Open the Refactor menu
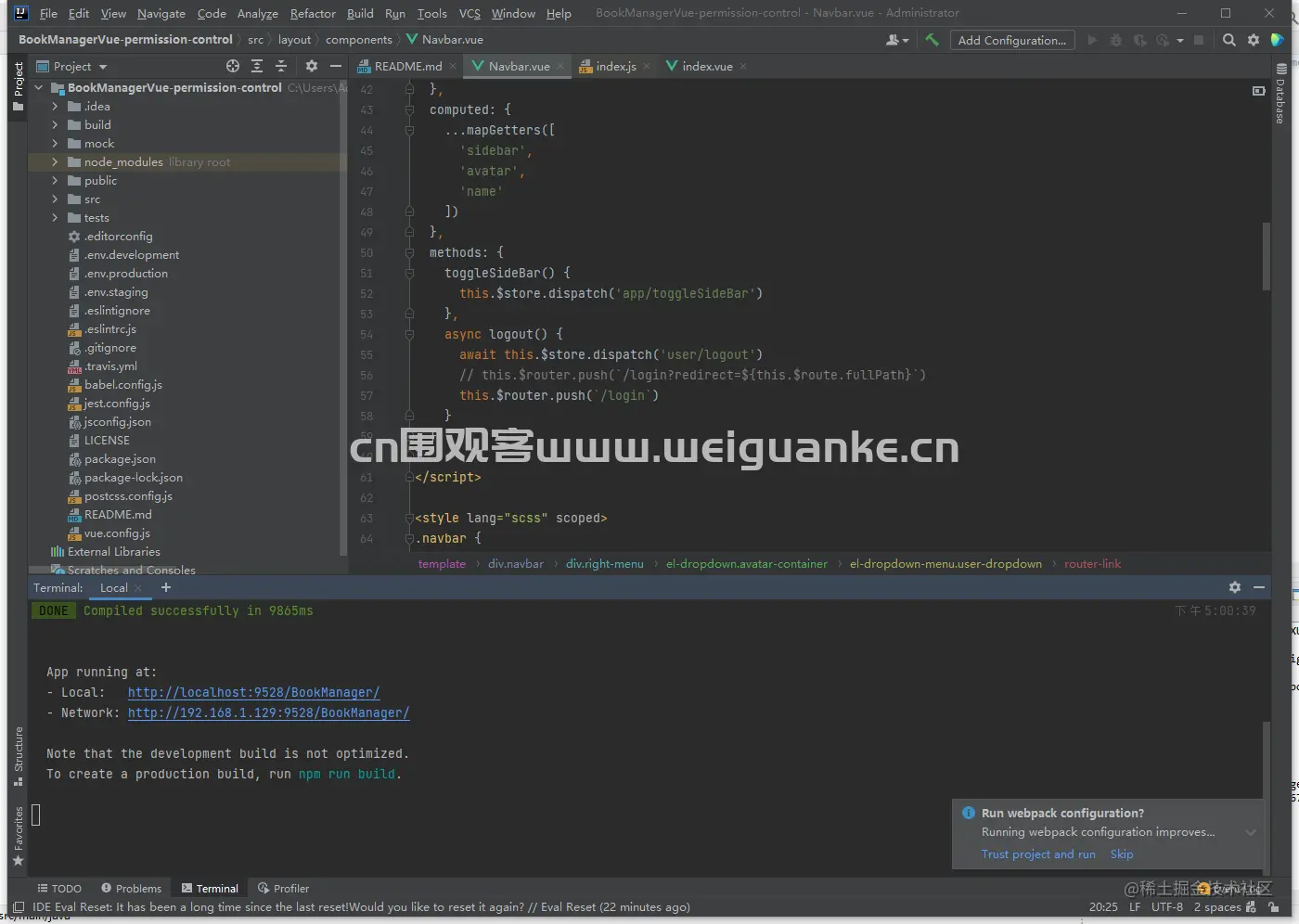This screenshot has height=924, width=1299. pyautogui.click(x=313, y=14)
